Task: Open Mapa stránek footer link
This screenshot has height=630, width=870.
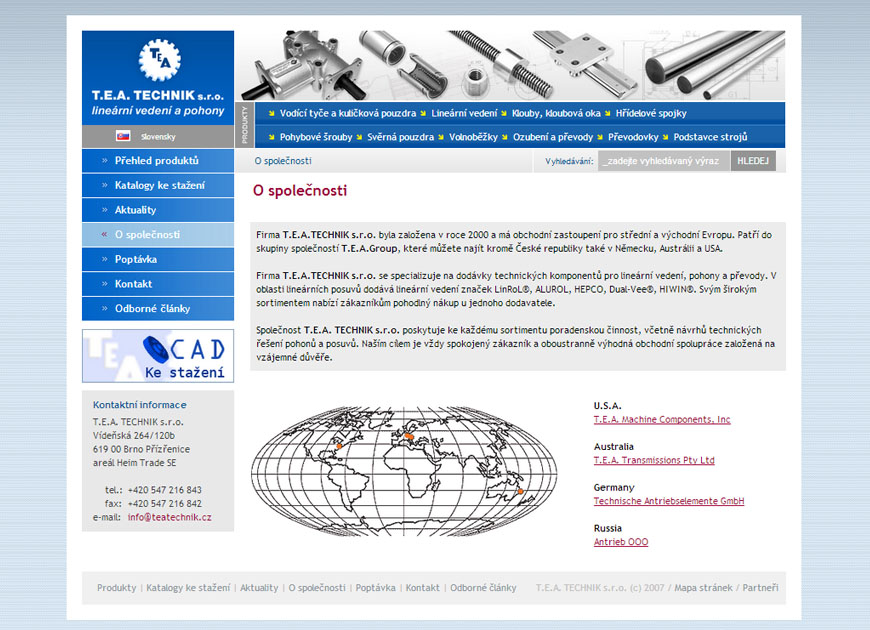Action: pos(703,588)
